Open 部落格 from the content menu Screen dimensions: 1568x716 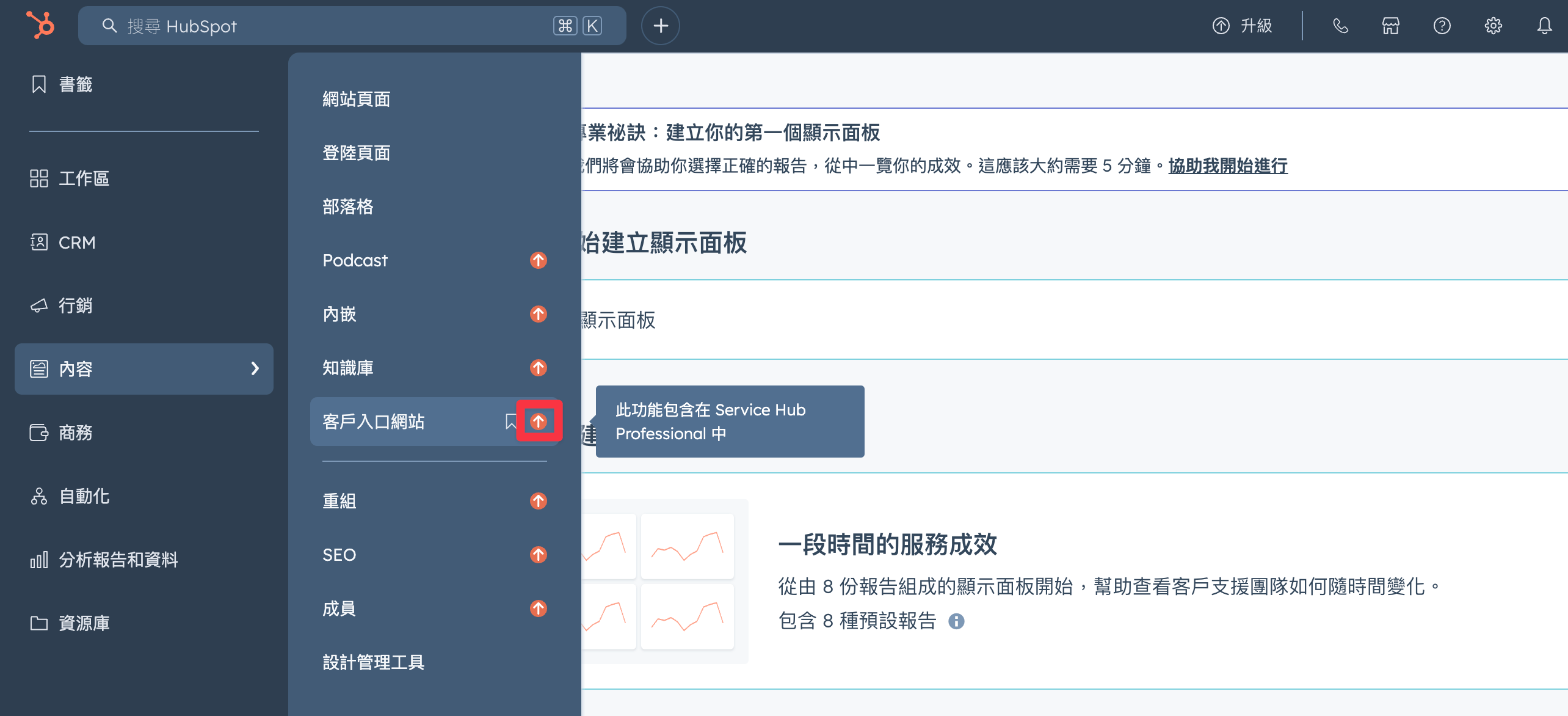[x=348, y=206]
